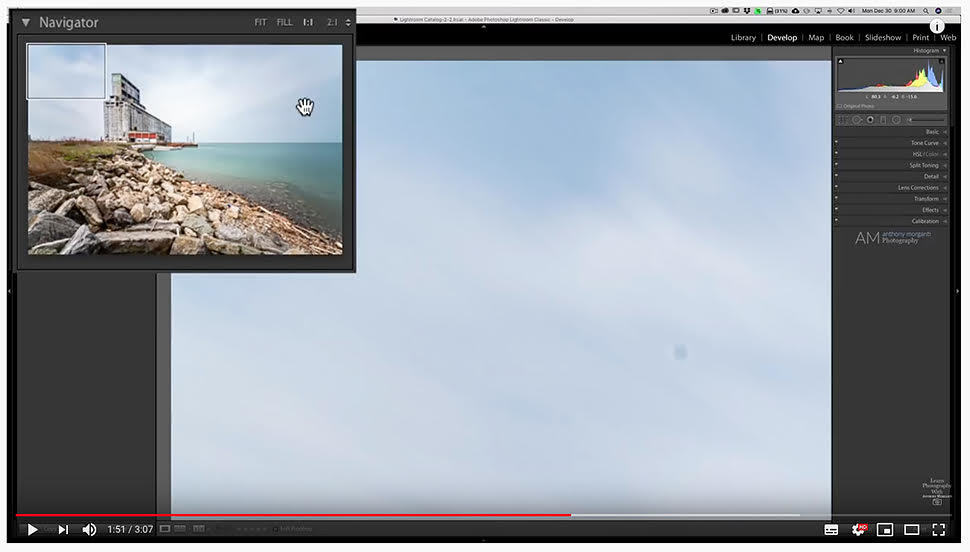This screenshot has width=970, height=552.
Task: Set Navigator zoom to 2:1
Action: pyautogui.click(x=332, y=22)
